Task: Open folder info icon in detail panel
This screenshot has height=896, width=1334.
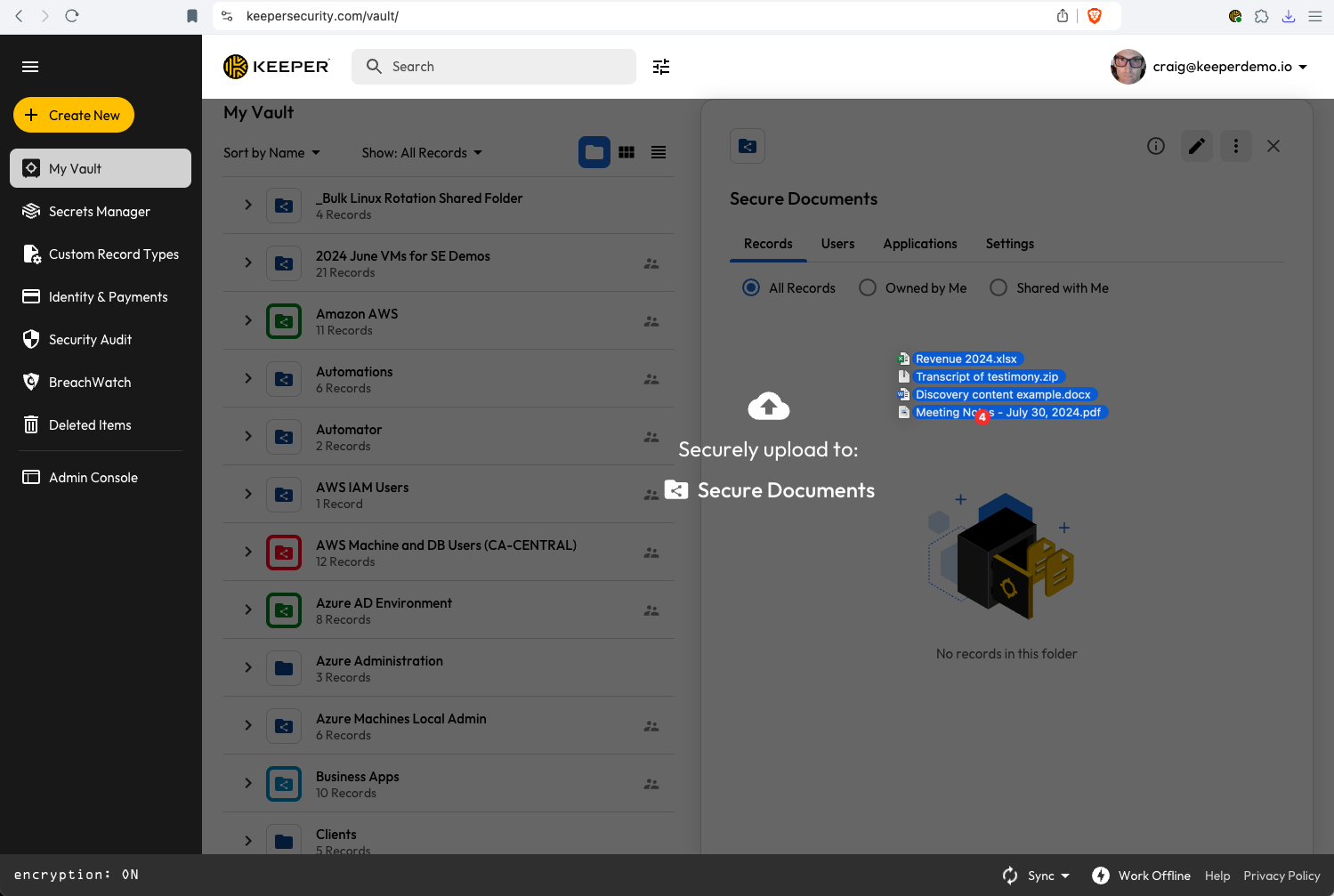Action: click(1155, 146)
